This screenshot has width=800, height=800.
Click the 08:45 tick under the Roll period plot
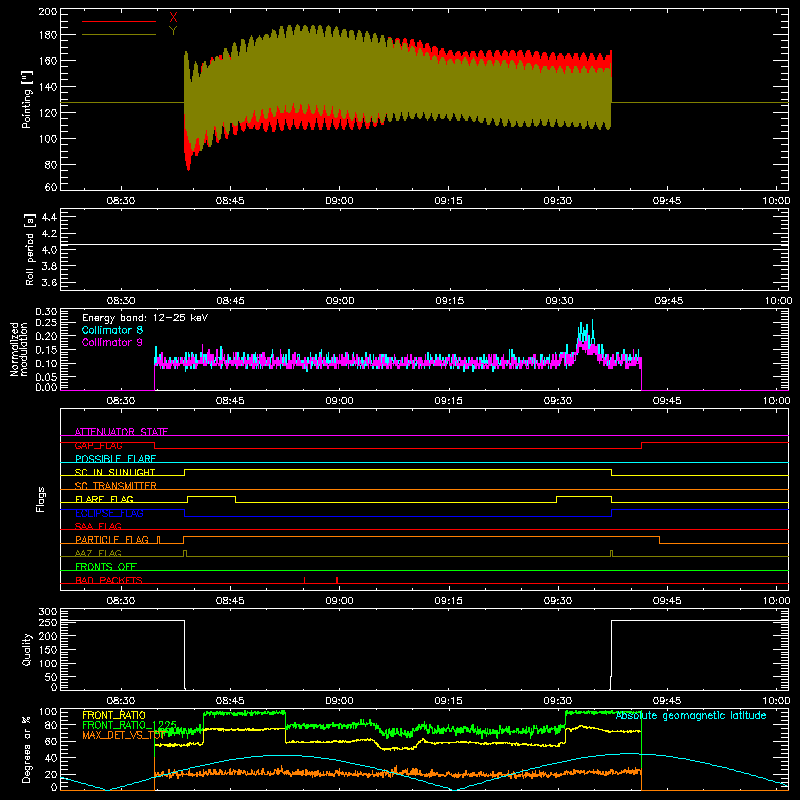click(x=230, y=301)
